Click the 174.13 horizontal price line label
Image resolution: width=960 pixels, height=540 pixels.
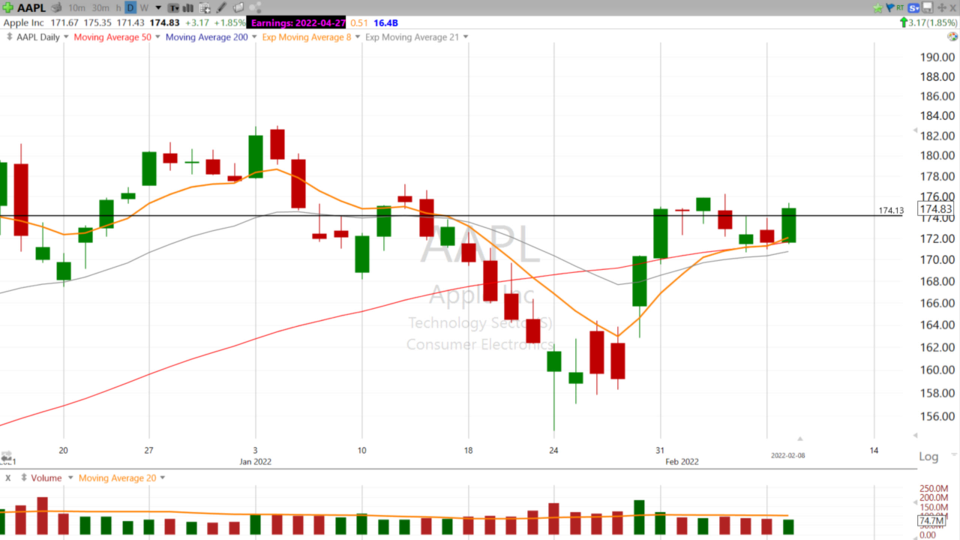(890, 211)
